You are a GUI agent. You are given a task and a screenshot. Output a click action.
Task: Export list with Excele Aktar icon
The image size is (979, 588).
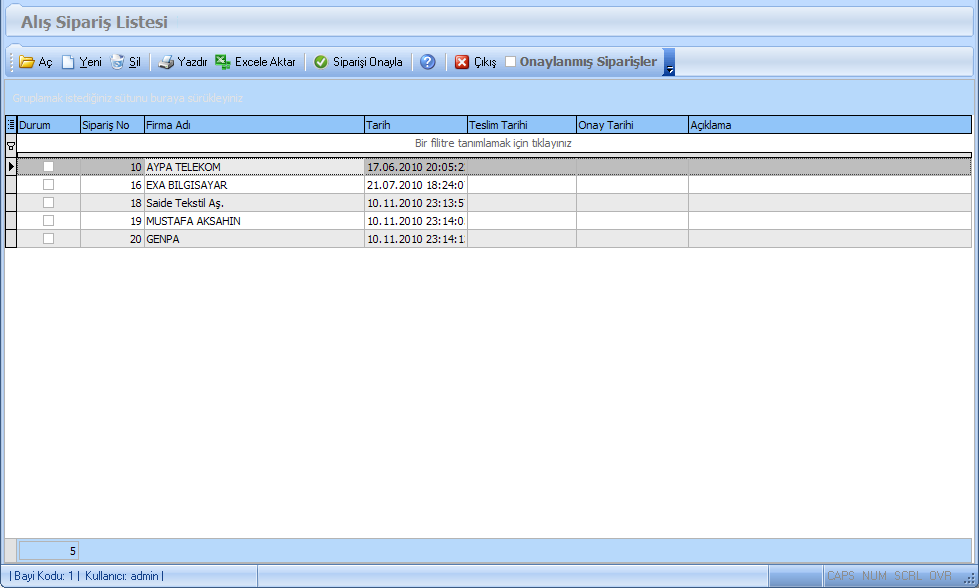point(223,62)
